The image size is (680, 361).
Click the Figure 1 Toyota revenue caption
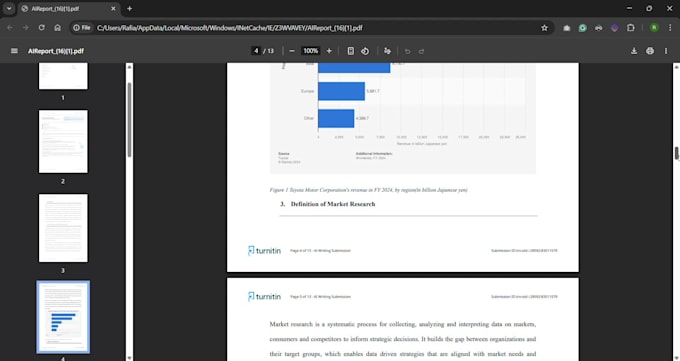pos(368,190)
